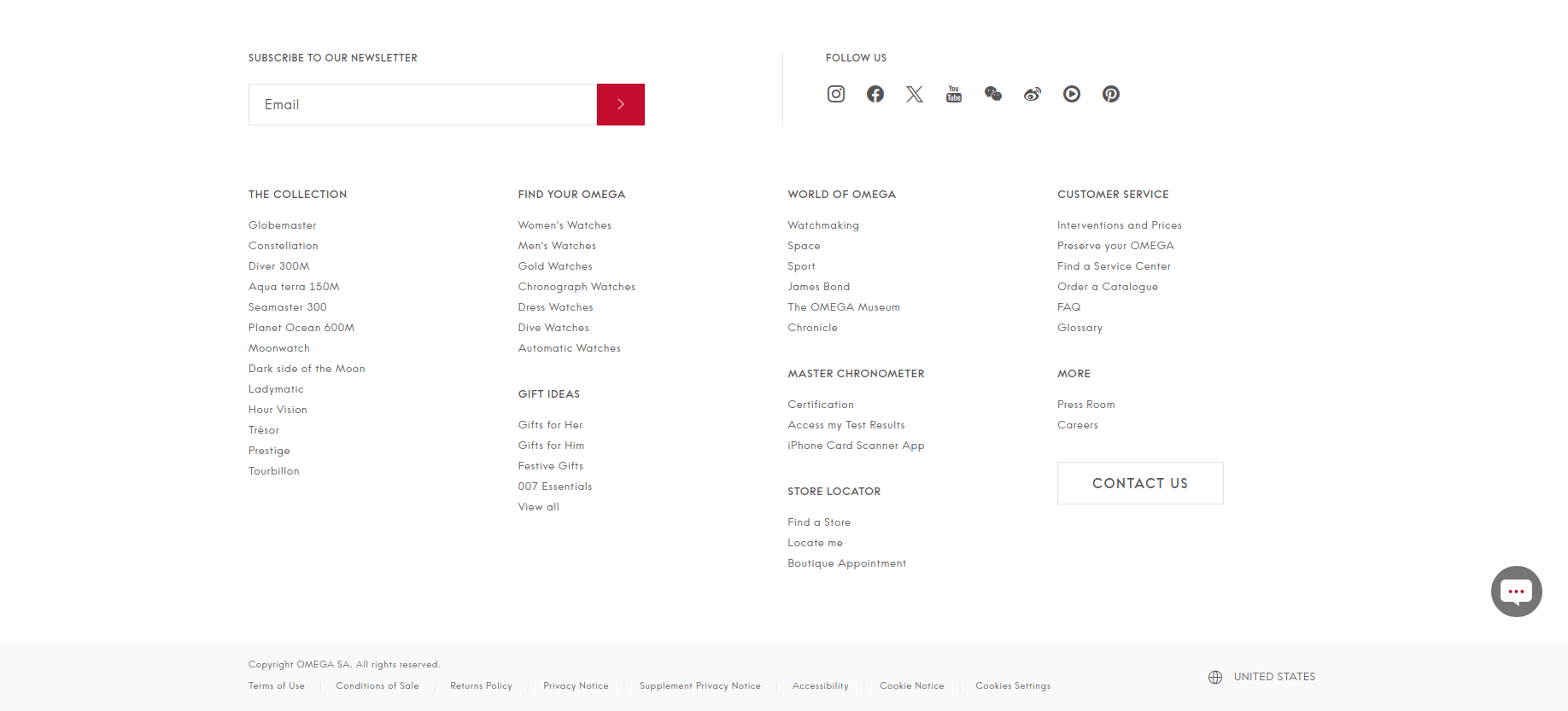Image resolution: width=1568 pixels, height=711 pixels.
Task: Select the James Bond link
Action: 819,287
